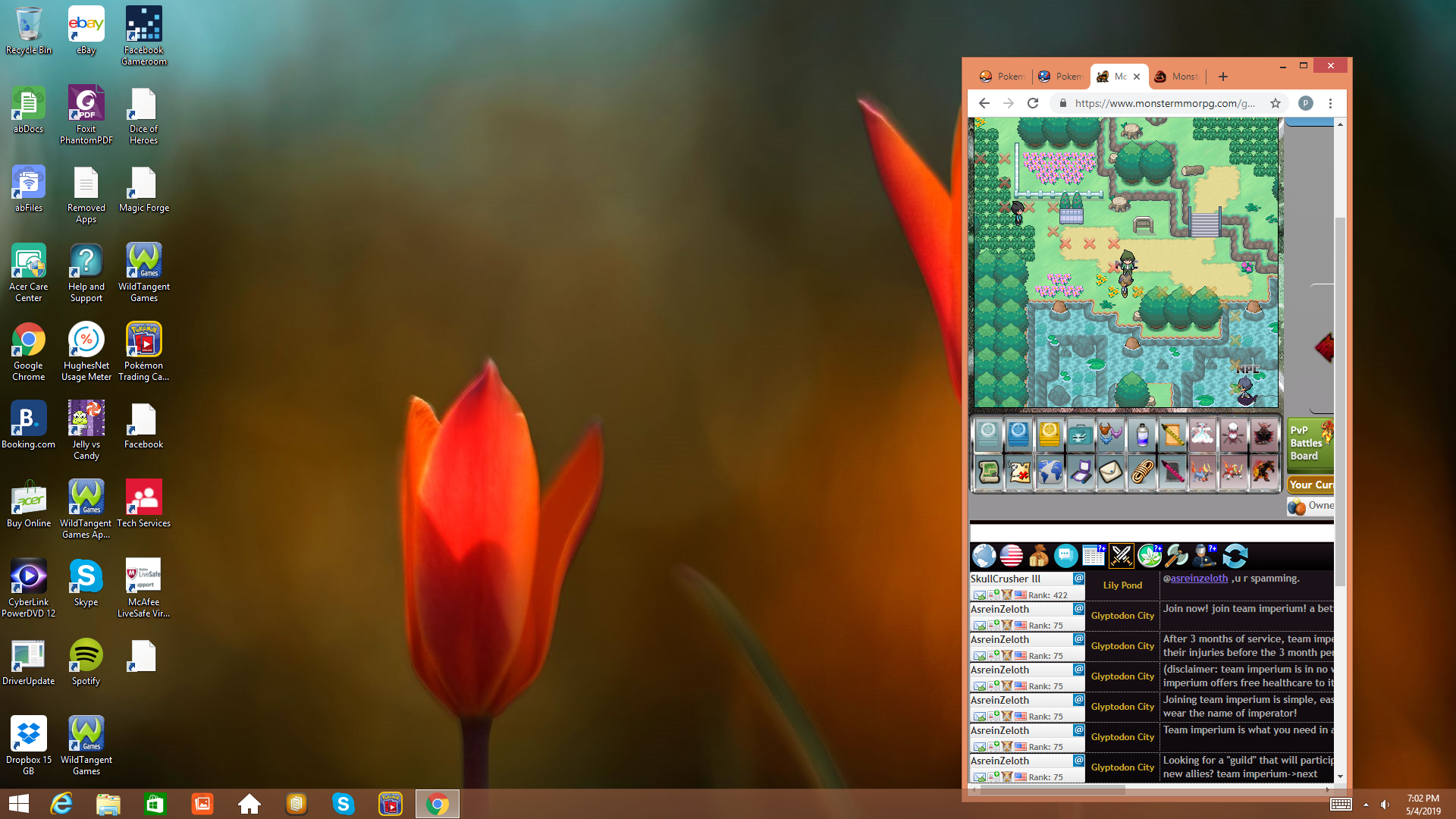Click the blue refresh arrows icon
Viewport: 1456px width, 819px height.
pyautogui.click(x=1235, y=556)
